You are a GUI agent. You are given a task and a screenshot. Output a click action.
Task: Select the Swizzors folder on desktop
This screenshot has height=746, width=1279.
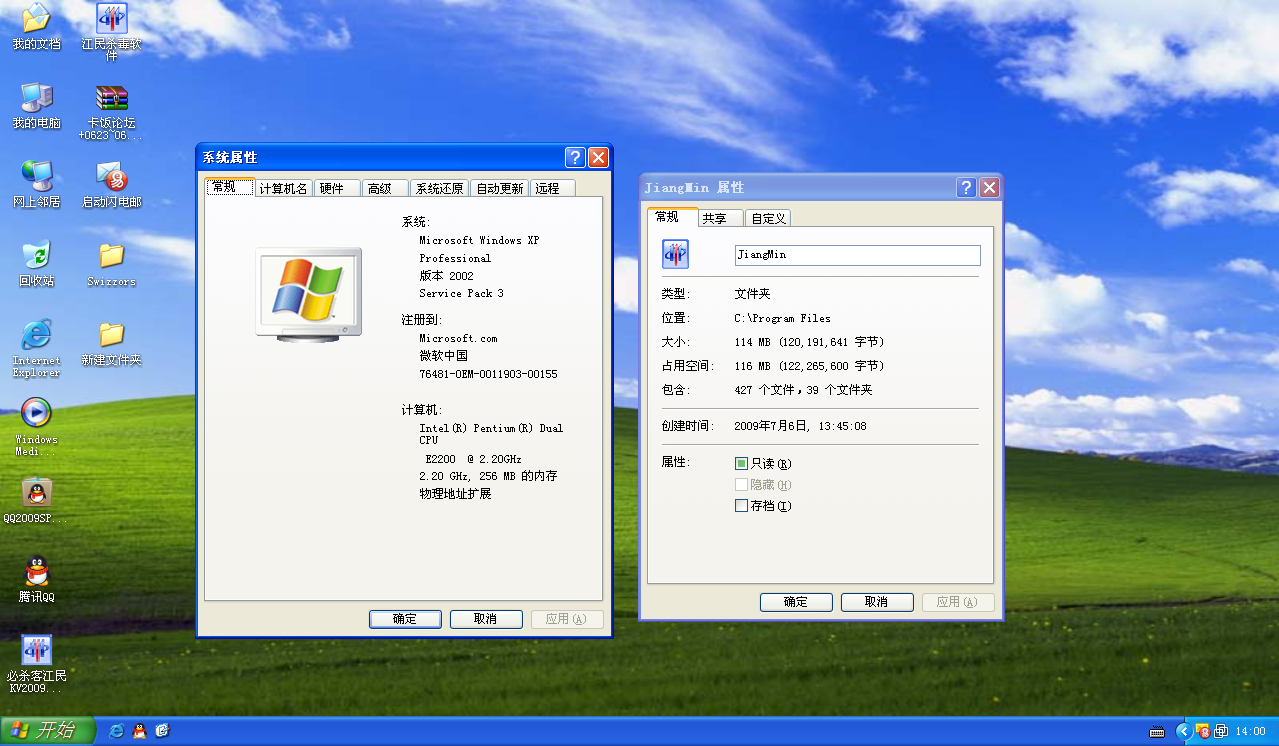pyautogui.click(x=111, y=263)
